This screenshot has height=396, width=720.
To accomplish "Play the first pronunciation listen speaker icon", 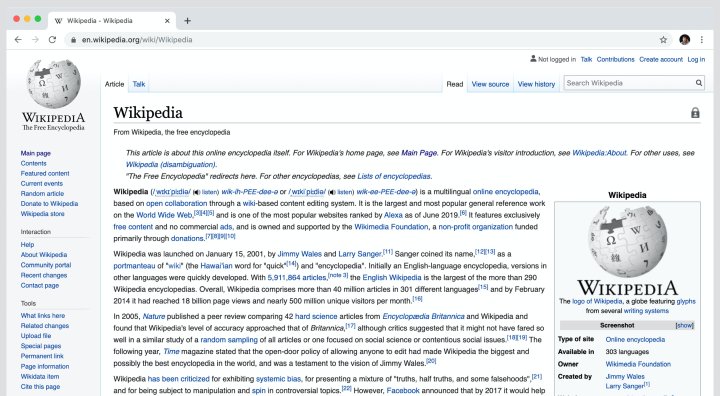I will 196,192.
